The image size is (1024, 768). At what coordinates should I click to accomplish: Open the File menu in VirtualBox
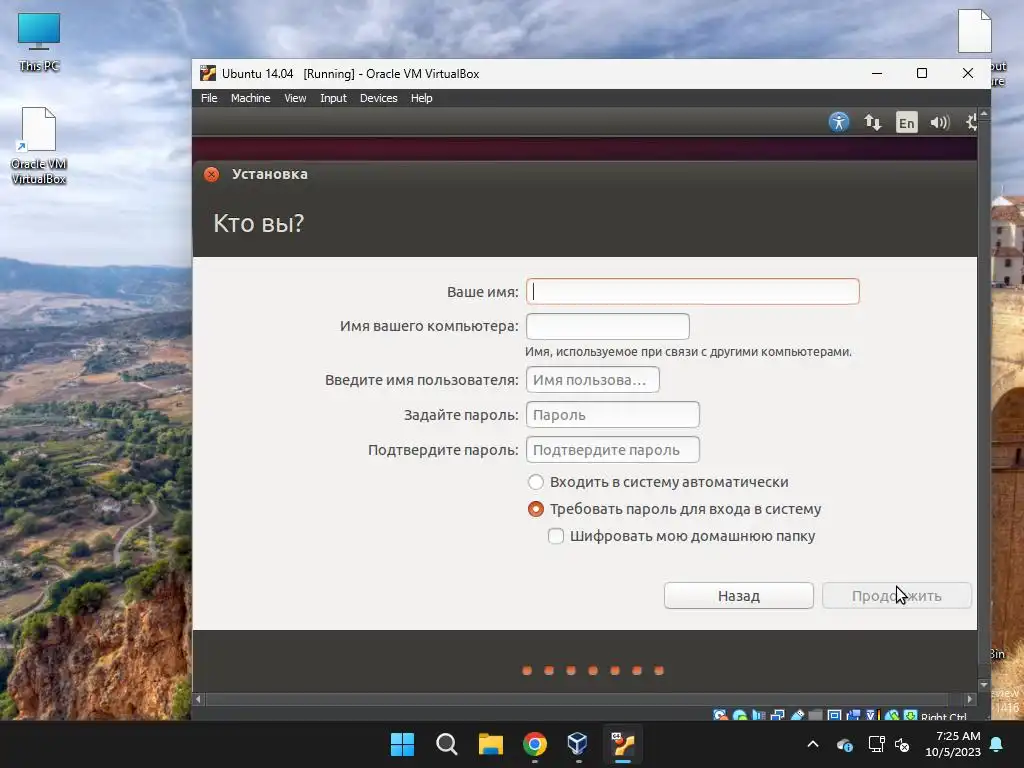(x=209, y=98)
